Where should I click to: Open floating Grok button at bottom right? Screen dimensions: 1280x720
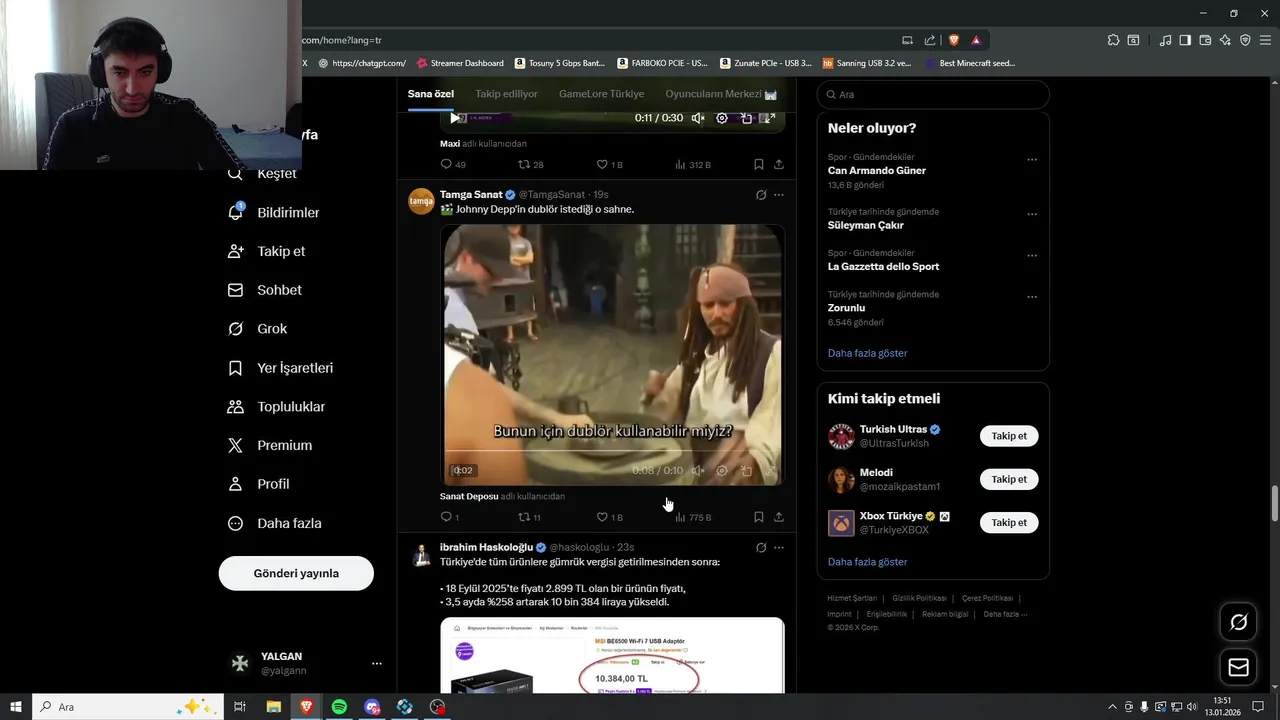1238,622
